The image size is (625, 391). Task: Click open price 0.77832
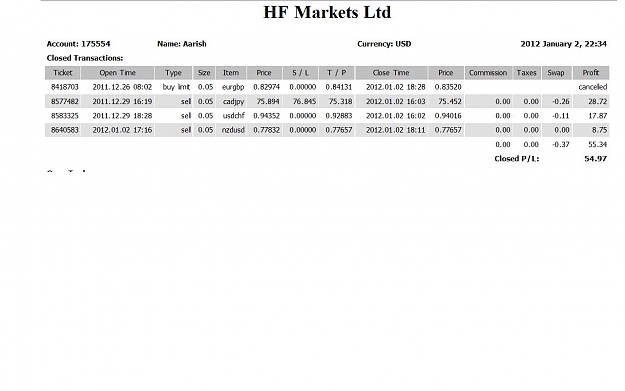pyautogui.click(x=267, y=130)
